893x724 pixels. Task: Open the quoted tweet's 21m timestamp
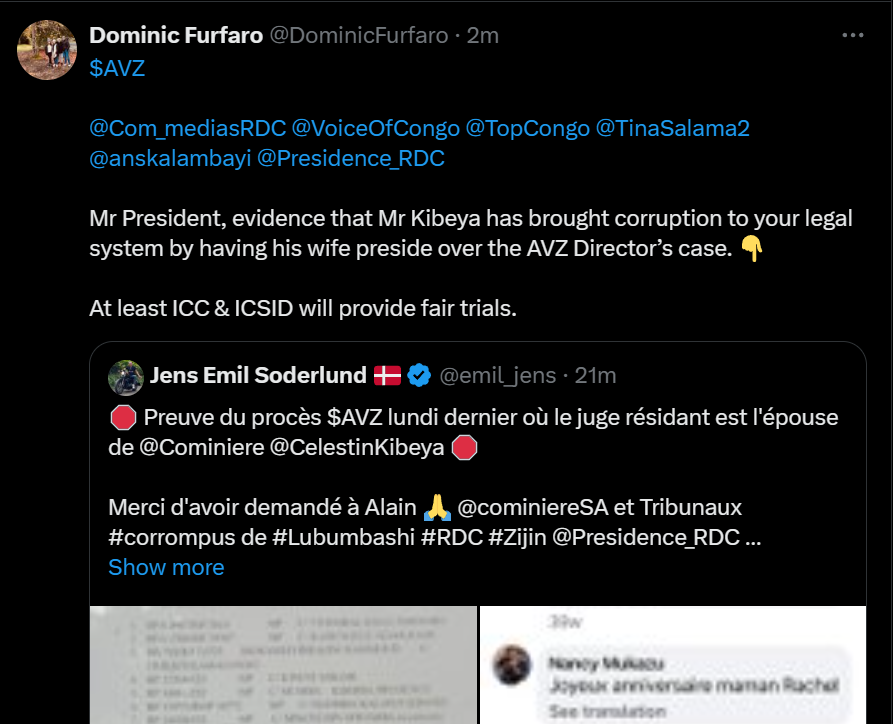(x=596, y=376)
